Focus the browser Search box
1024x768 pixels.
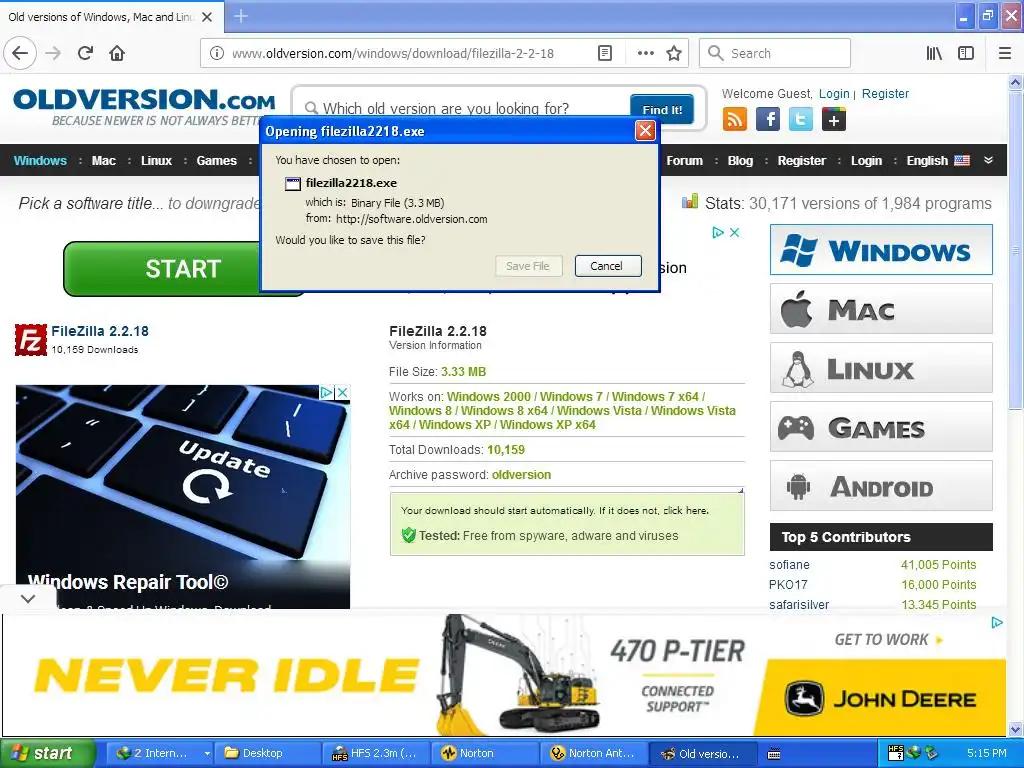click(x=775, y=53)
